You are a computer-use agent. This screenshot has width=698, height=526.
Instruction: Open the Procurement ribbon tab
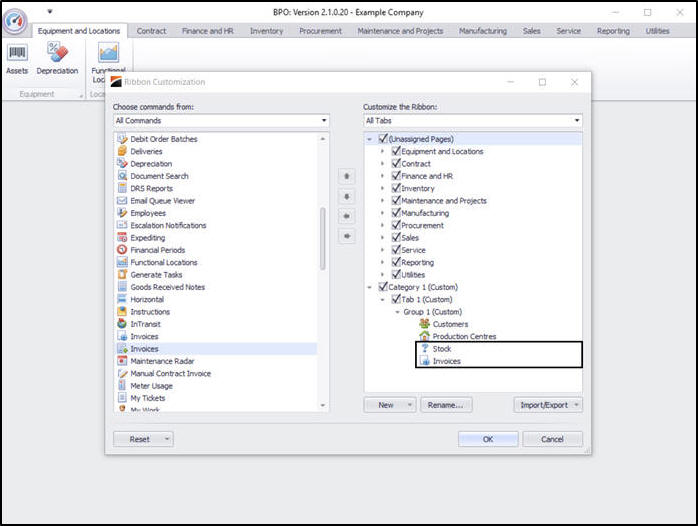click(x=321, y=31)
